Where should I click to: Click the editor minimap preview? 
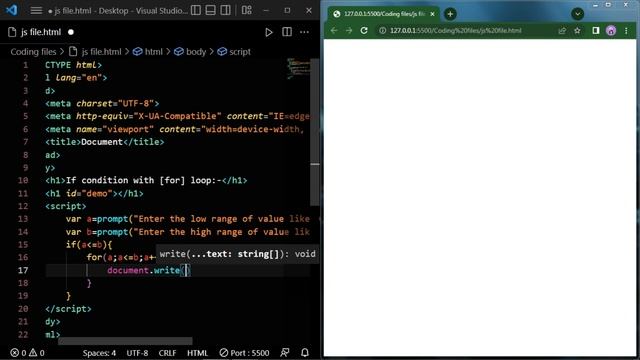(298, 68)
